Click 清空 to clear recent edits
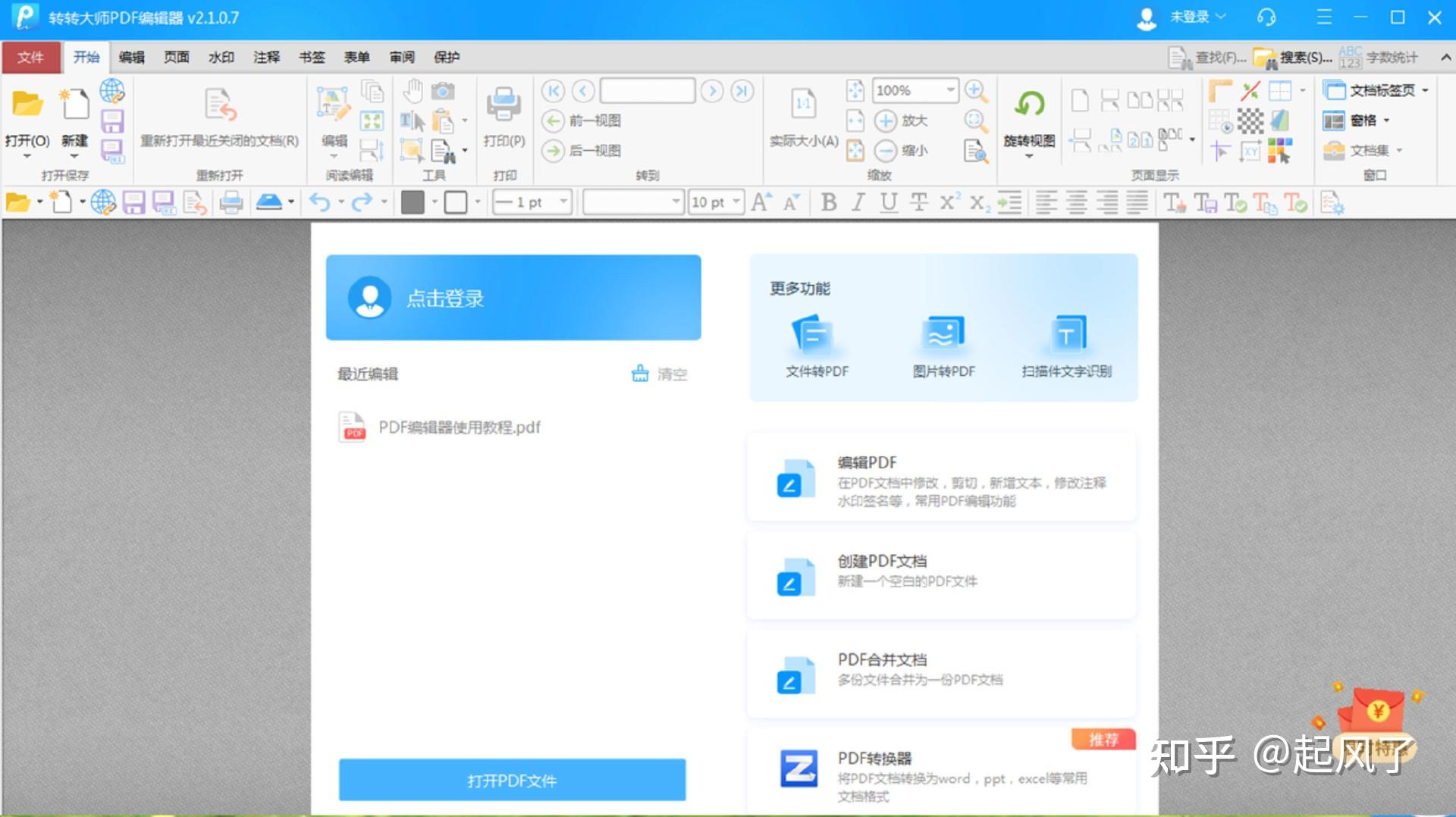The image size is (1456, 817). pyautogui.click(x=672, y=374)
